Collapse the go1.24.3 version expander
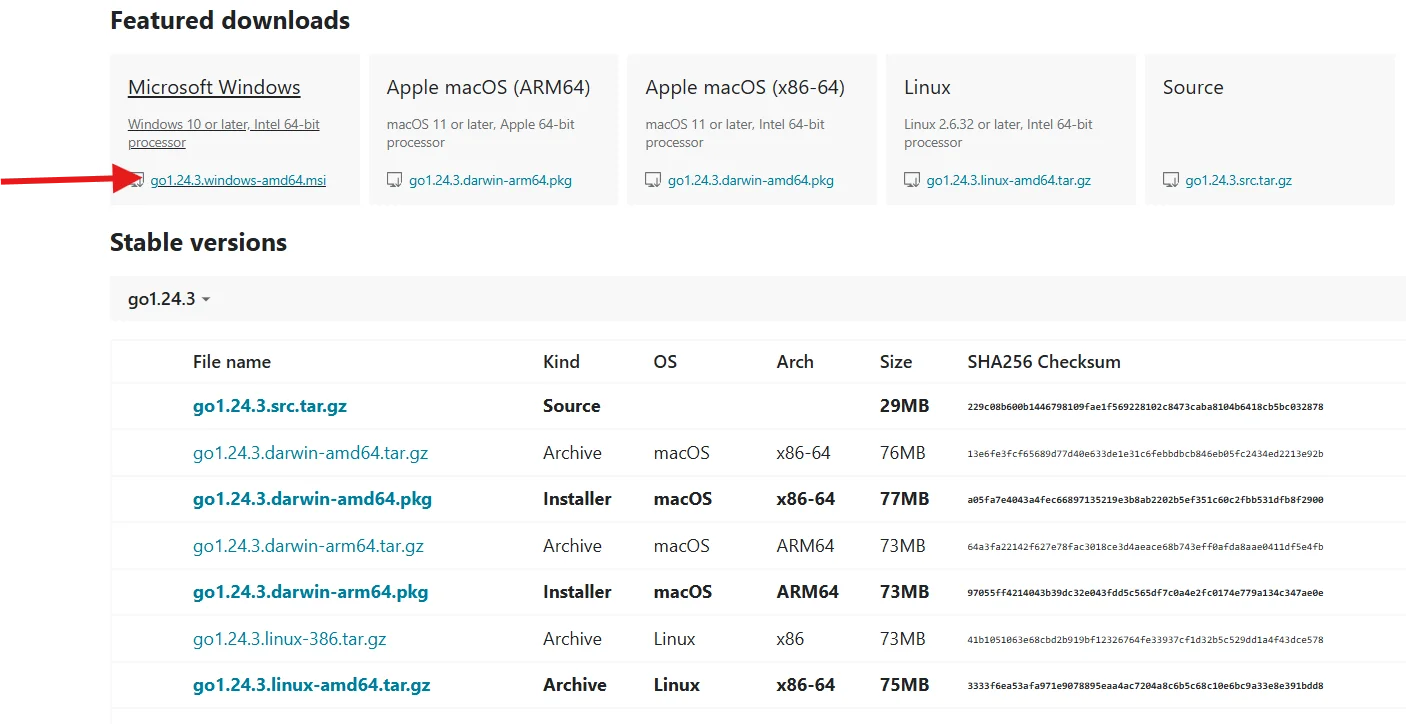1406x724 pixels. tap(169, 298)
